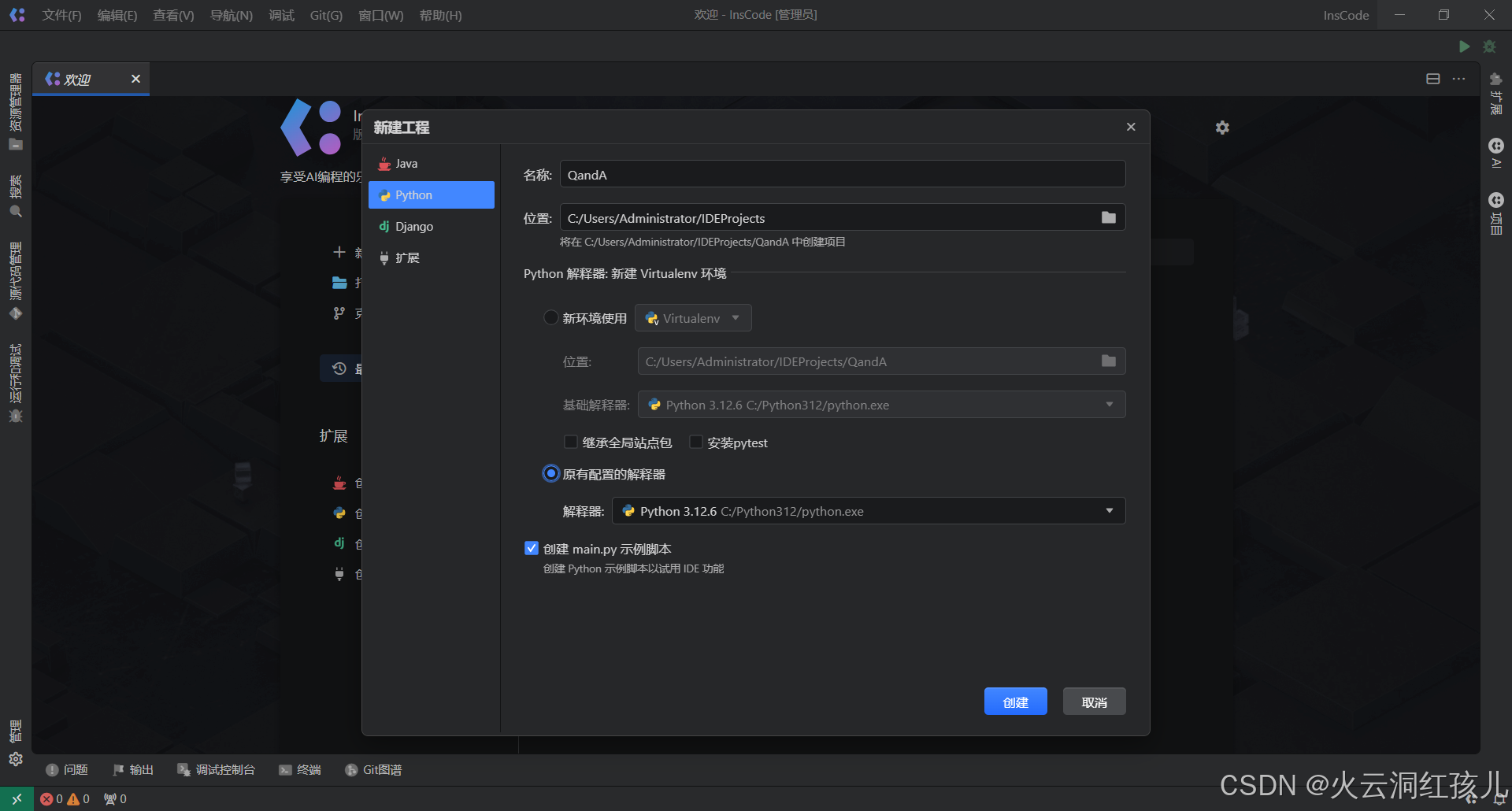Image resolution: width=1512 pixels, height=811 pixels.
Task: Enable 安装pytest checkbox
Action: tap(696, 442)
